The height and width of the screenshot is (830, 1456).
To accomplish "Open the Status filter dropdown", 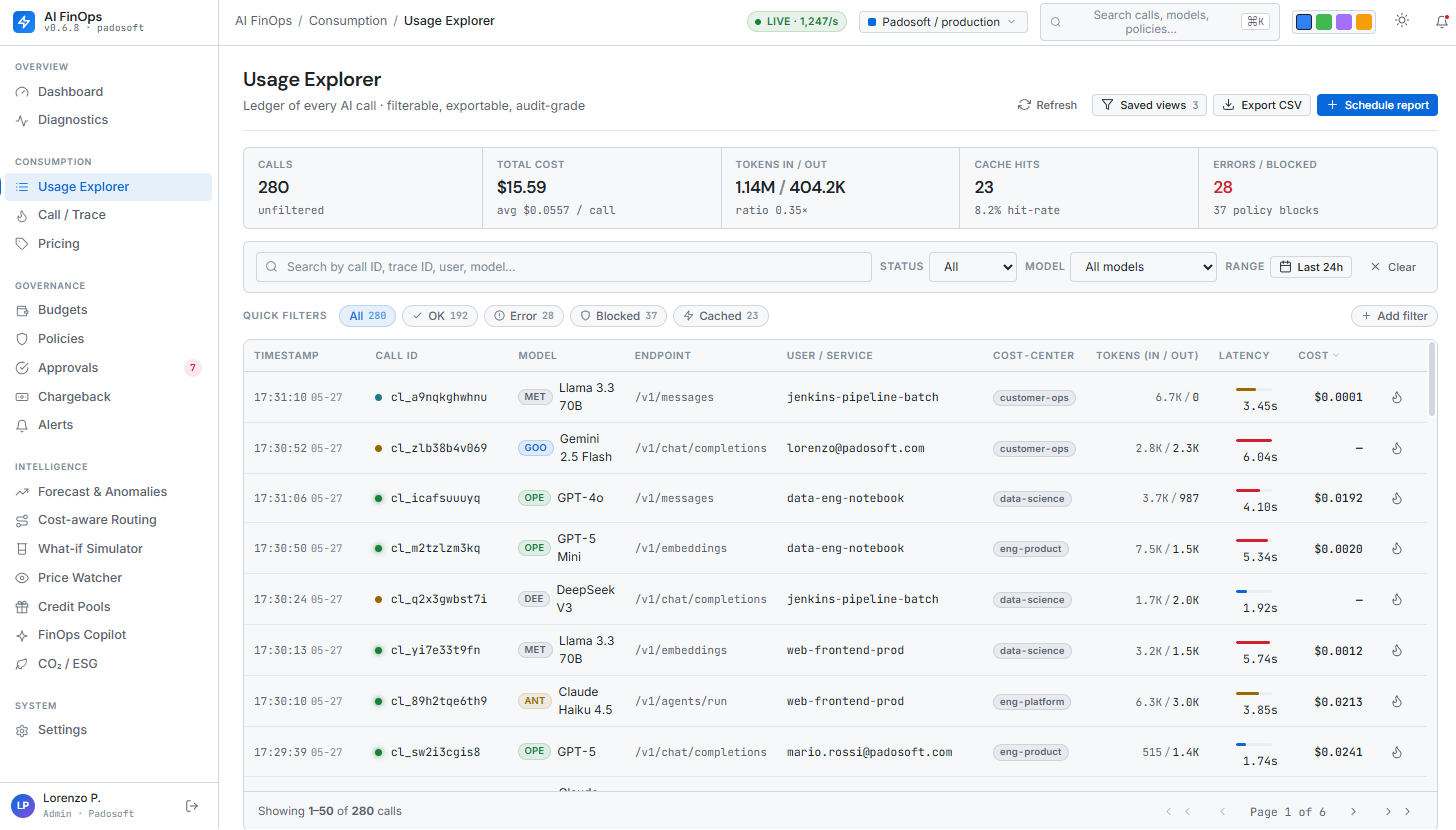I will pos(973,267).
